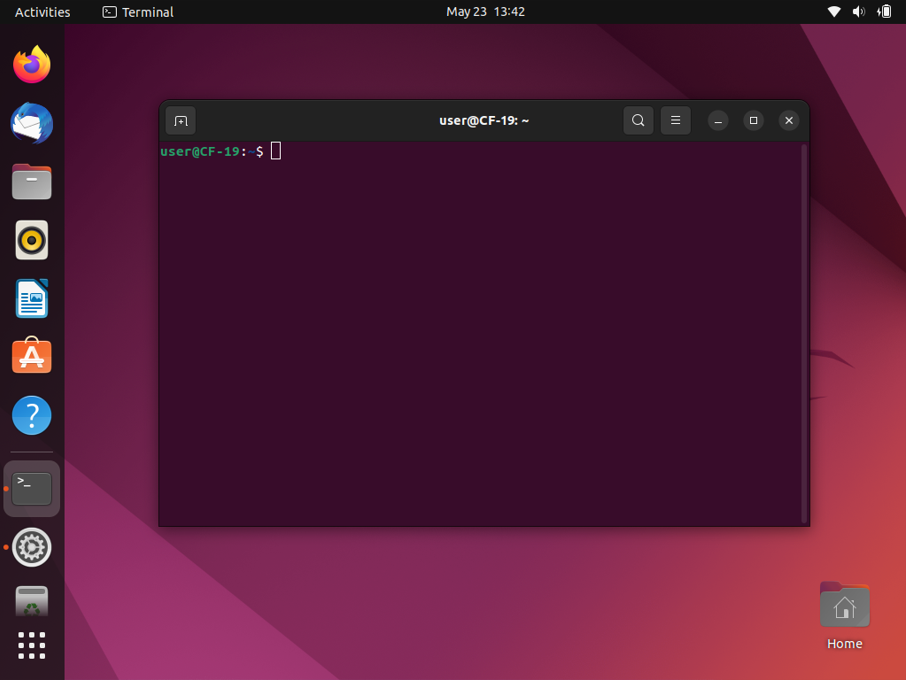Open the clock and calendar panel
Image resolution: width=906 pixels, height=680 pixels.
tap(485, 12)
